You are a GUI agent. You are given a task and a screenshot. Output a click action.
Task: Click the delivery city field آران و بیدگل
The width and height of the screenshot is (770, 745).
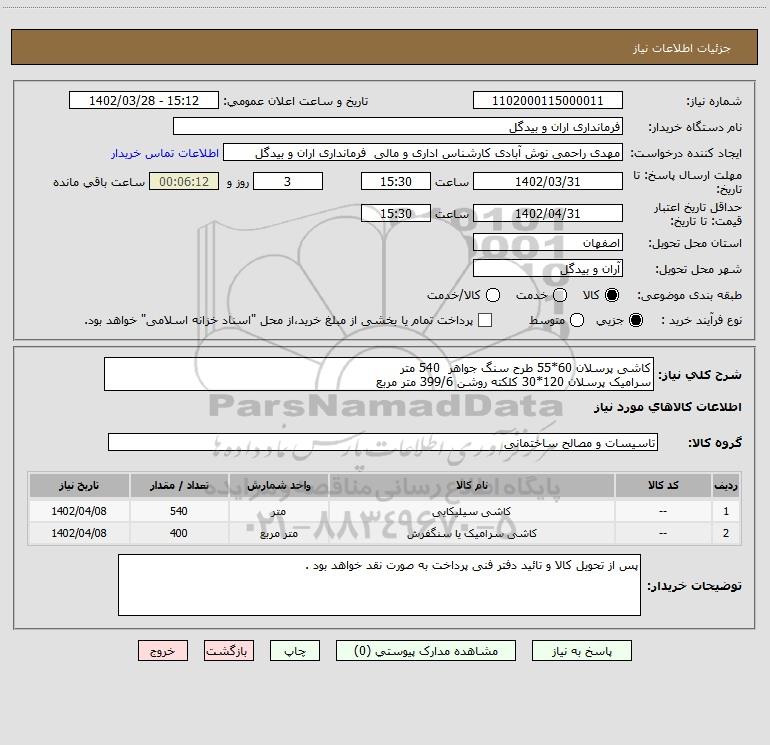[x=548, y=269]
